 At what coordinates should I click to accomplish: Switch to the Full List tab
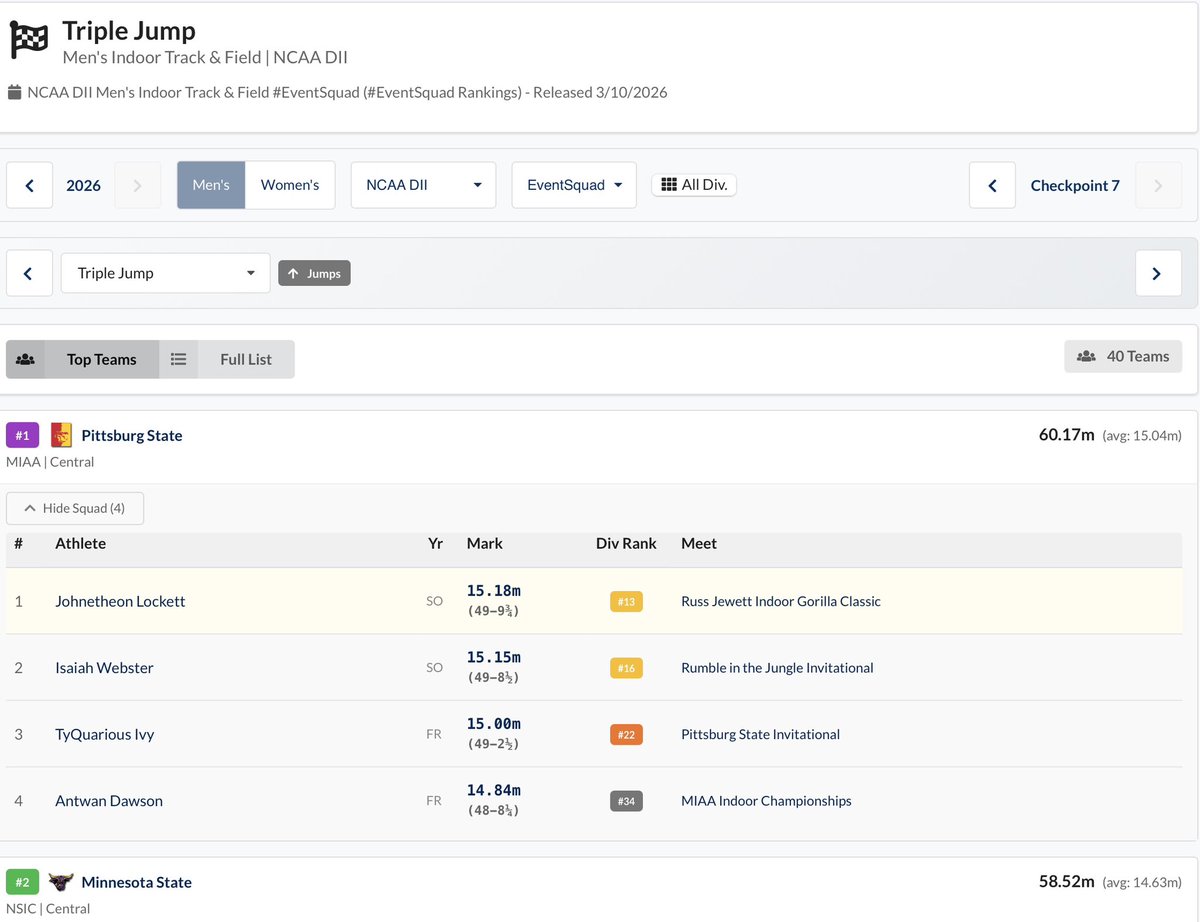click(x=227, y=359)
